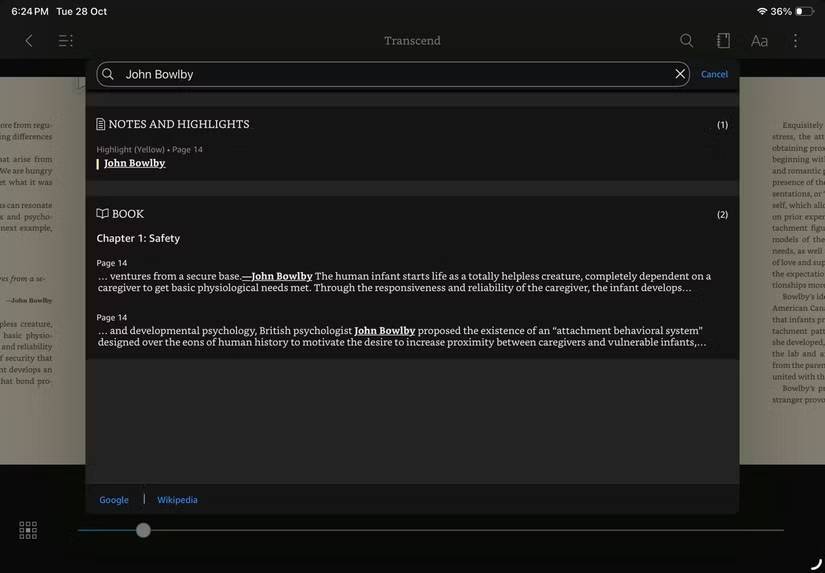Select the Chapter 1: Safety heading
Screen dimensions: 825x573
click(138, 238)
